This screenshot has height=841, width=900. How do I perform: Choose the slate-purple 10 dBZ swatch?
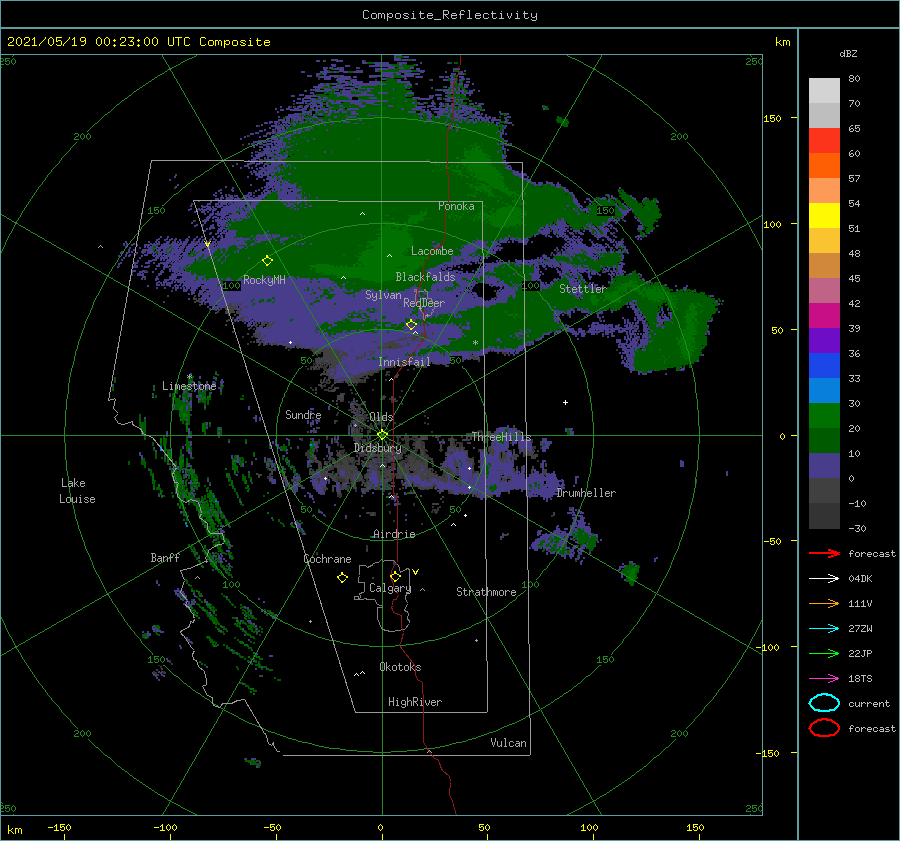824,465
